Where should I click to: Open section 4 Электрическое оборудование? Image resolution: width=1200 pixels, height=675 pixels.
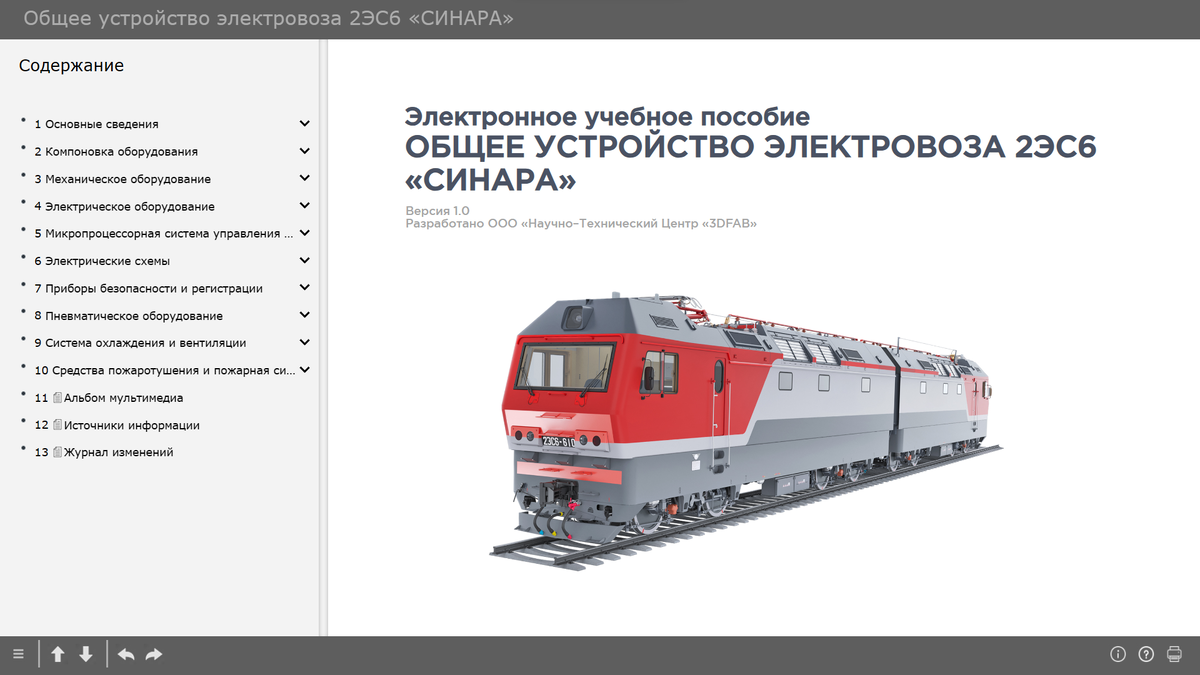tap(124, 207)
